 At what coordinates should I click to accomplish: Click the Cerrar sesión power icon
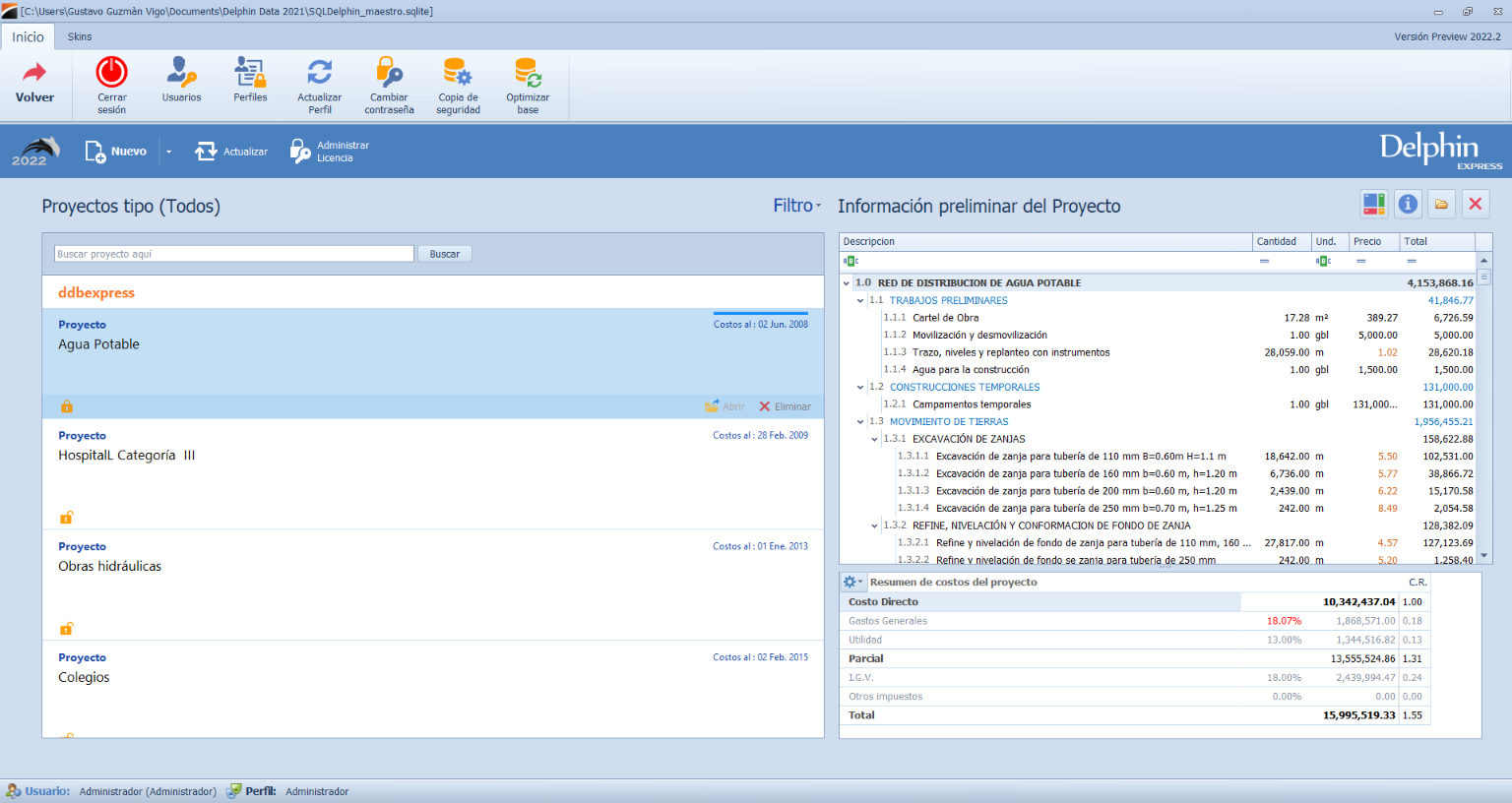(x=111, y=73)
